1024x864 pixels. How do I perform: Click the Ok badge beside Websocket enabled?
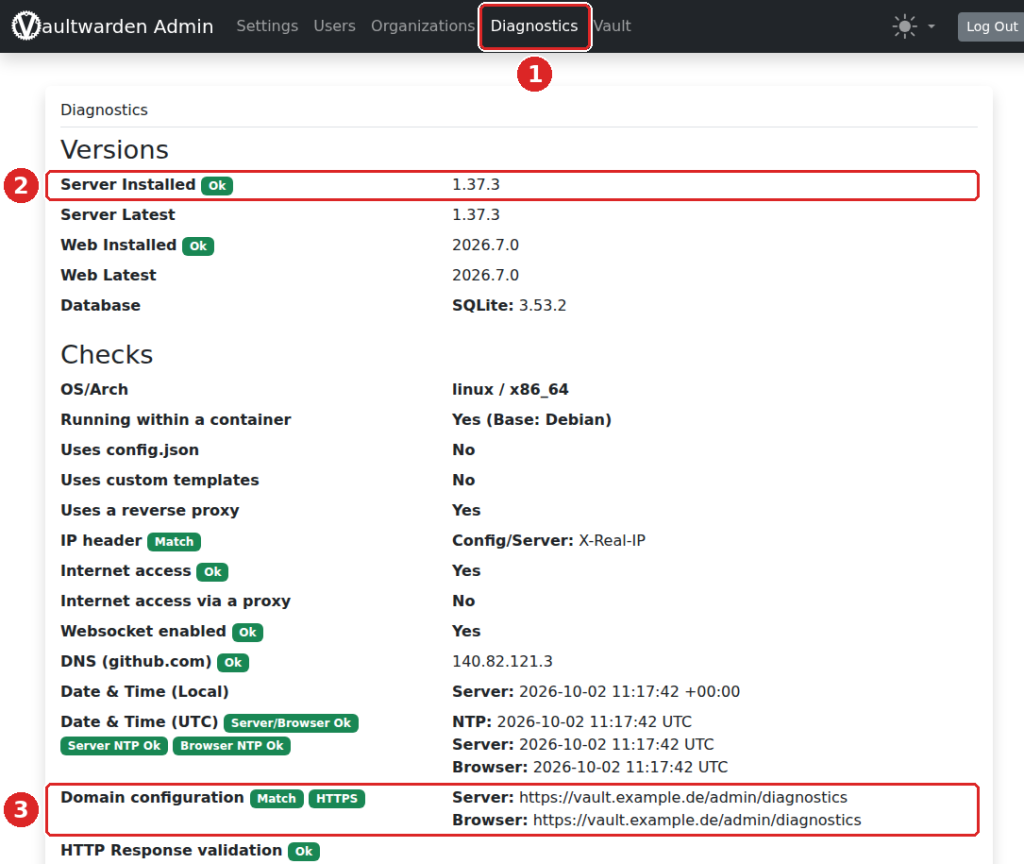point(248,632)
